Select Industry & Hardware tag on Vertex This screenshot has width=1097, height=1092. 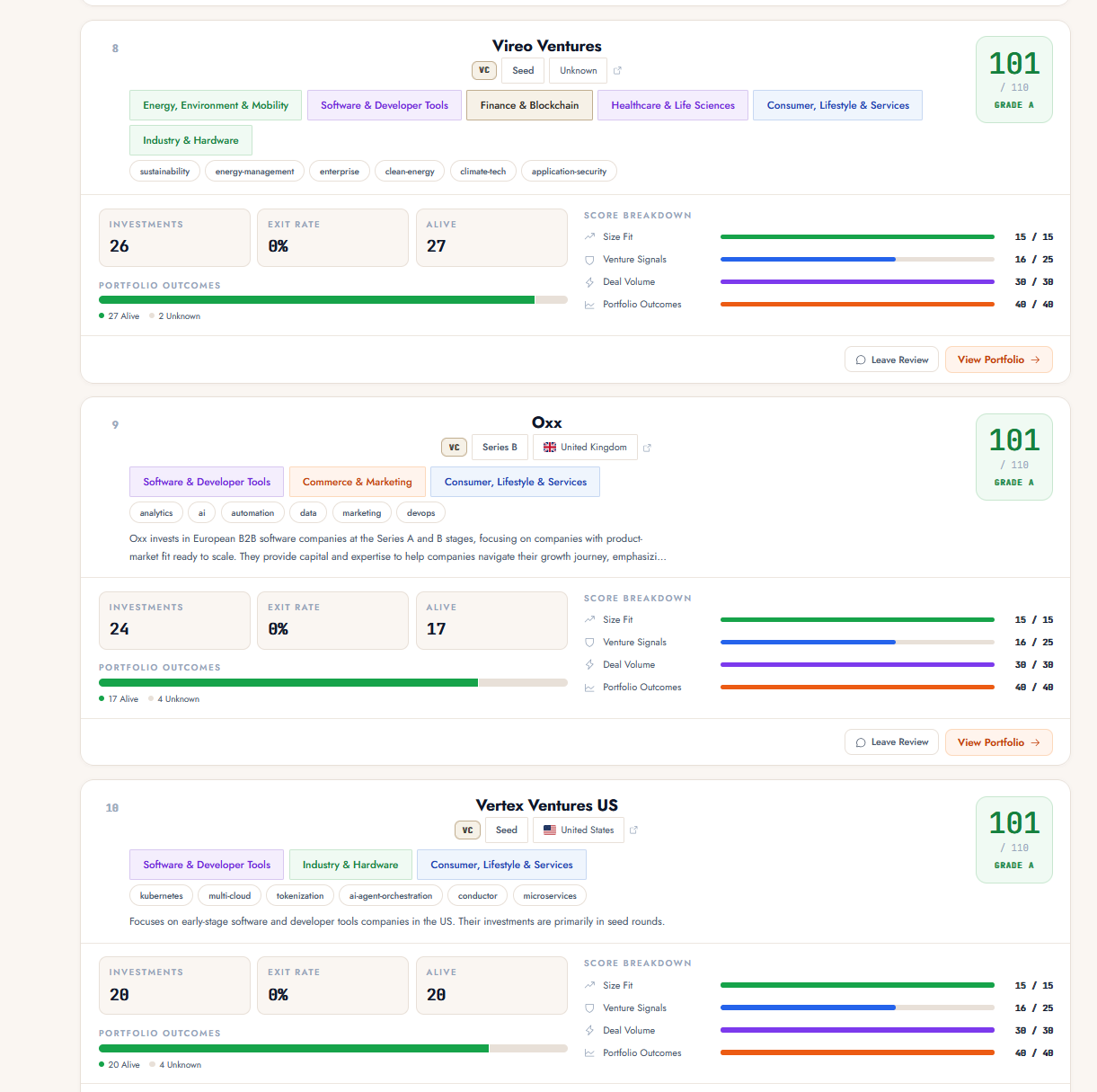pos(350,865)
